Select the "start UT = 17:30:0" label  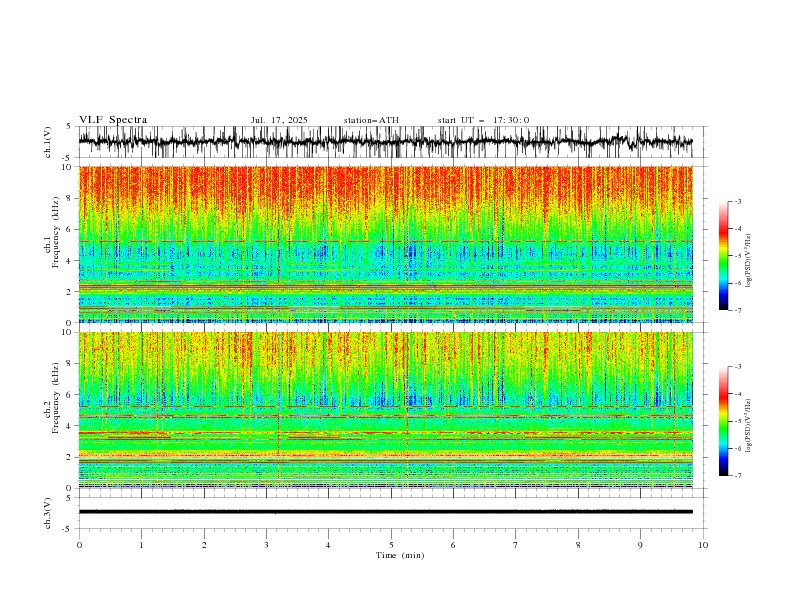(483, 120)
